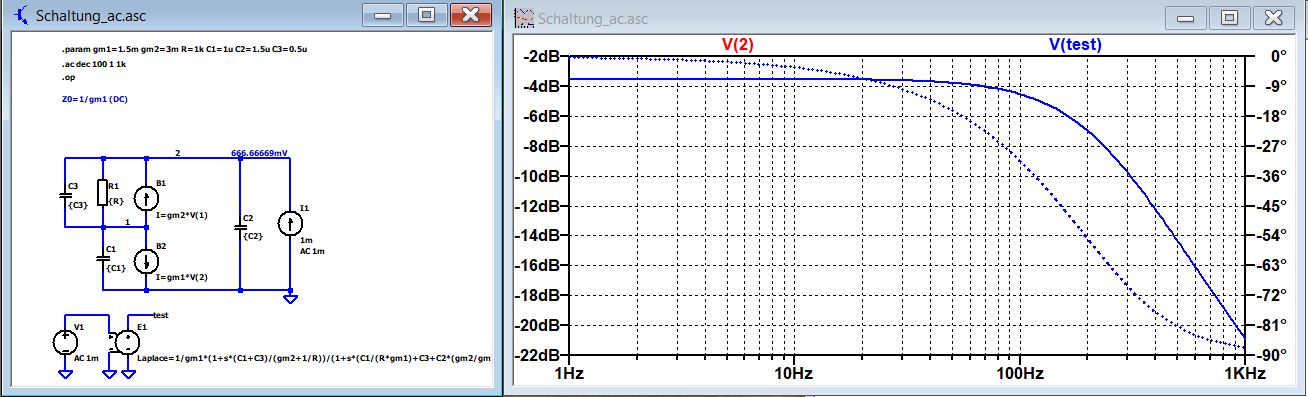Image resolution: width=1308 pixels, height=397 pixels.
Task: Click the ground symbol under V1
Action: click(65, 373)
